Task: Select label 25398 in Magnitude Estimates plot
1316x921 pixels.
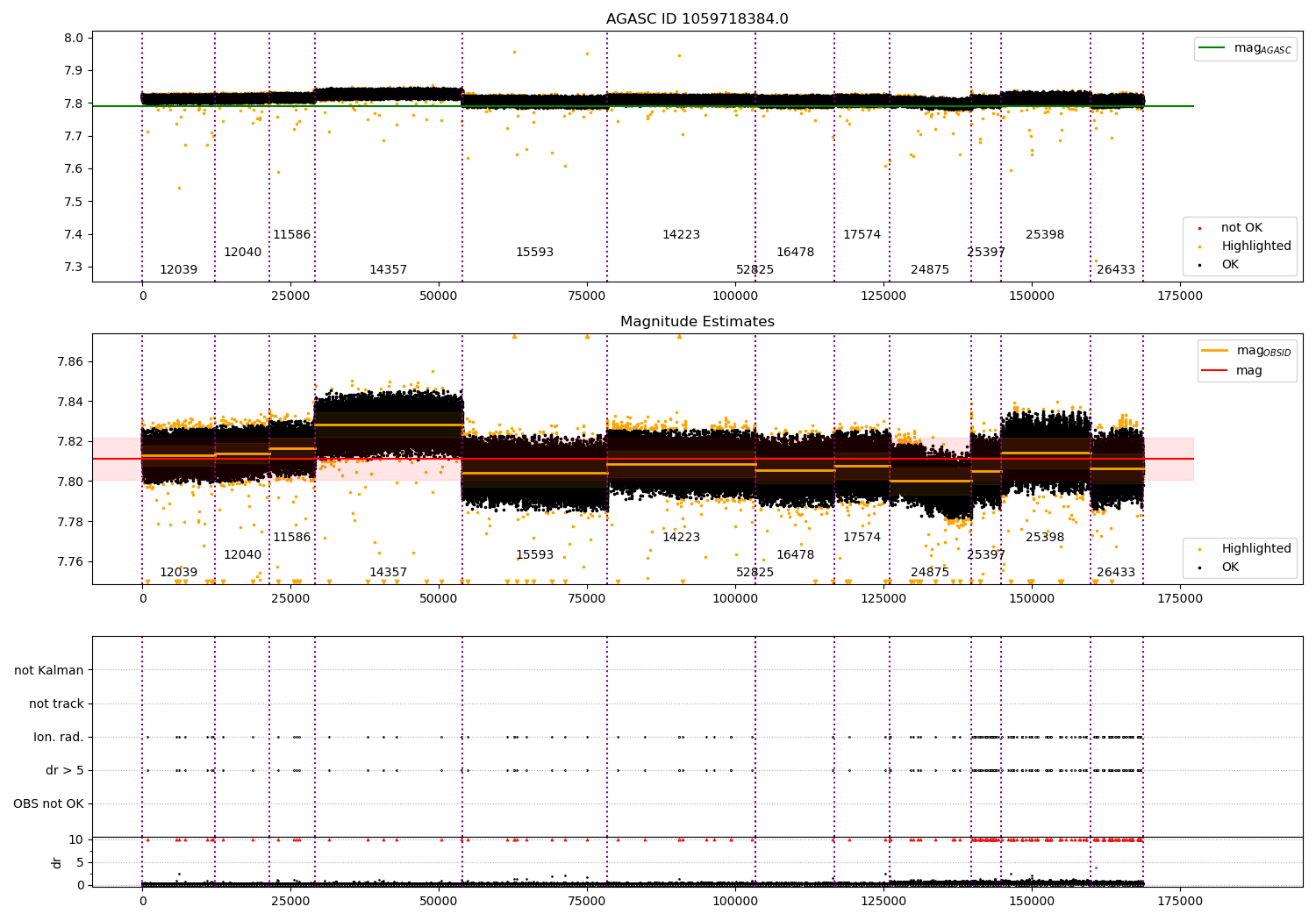Action: [x=1045, y=538]
